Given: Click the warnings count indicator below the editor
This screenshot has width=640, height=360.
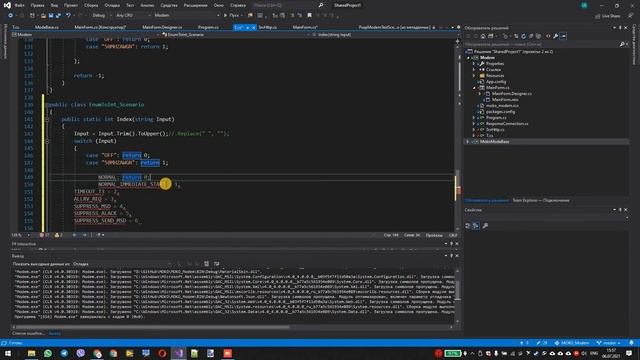Looking at the screenshot, I should point(58,235).
